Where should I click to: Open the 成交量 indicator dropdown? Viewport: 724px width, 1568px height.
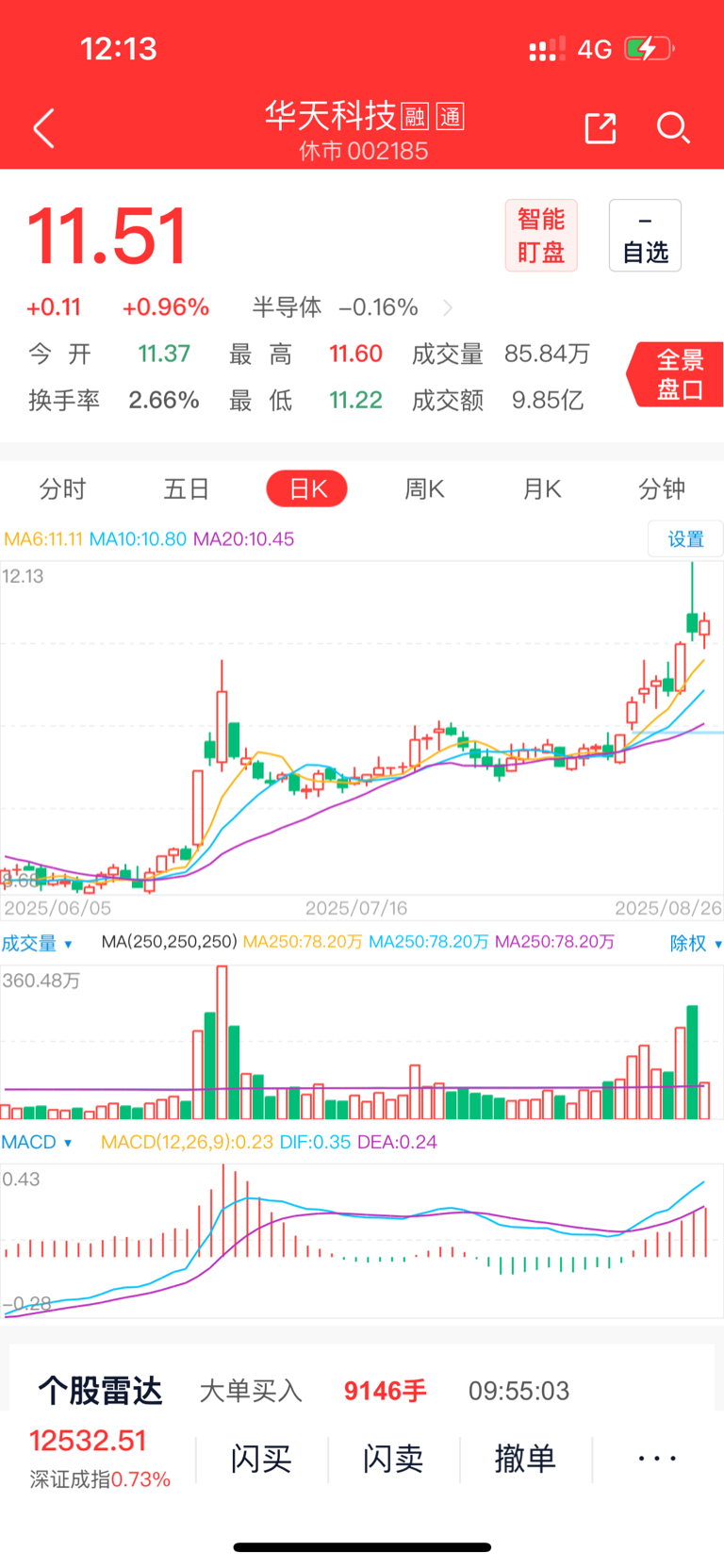(x=37, y=944)
